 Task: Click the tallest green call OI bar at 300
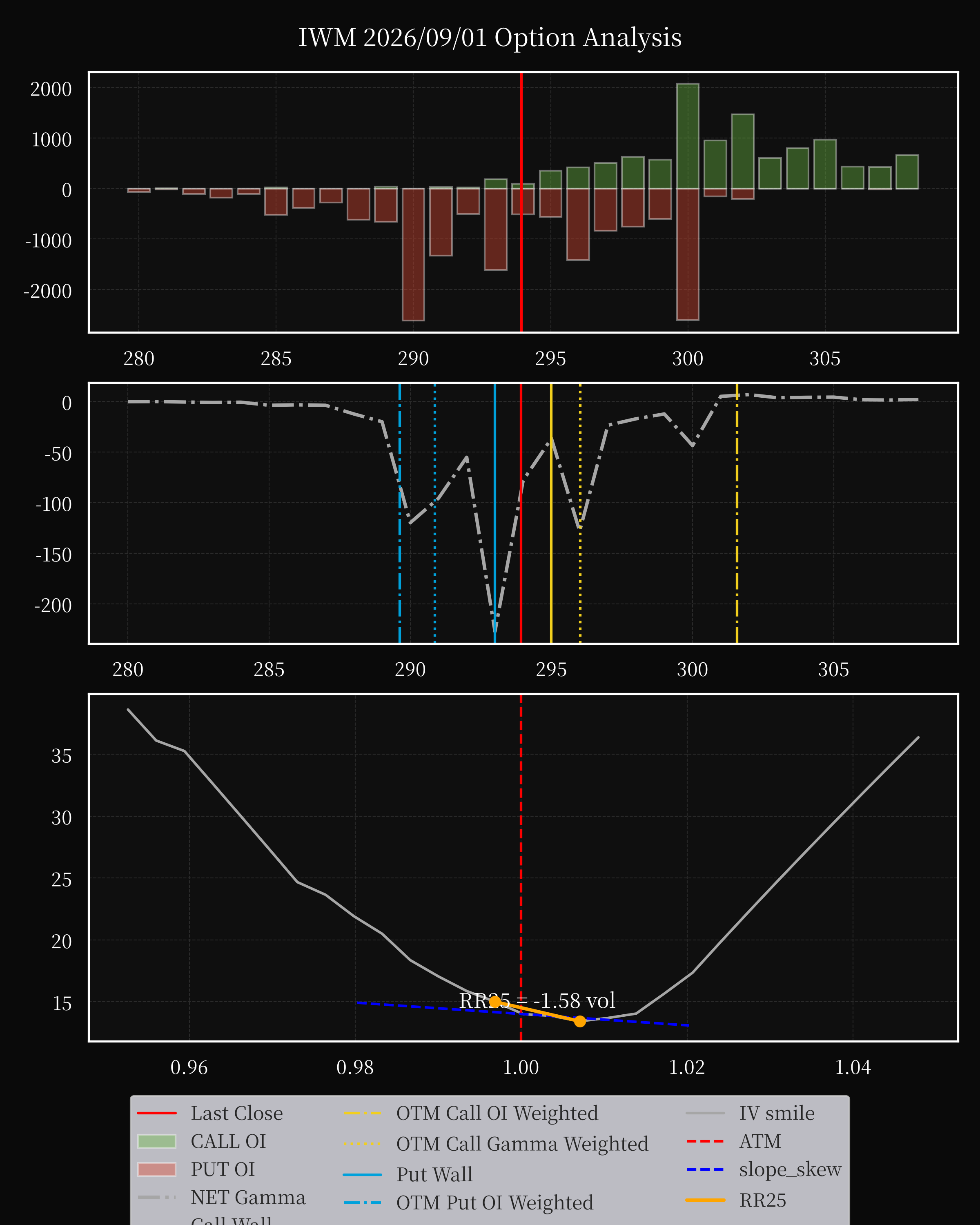(x=687, y=136)
